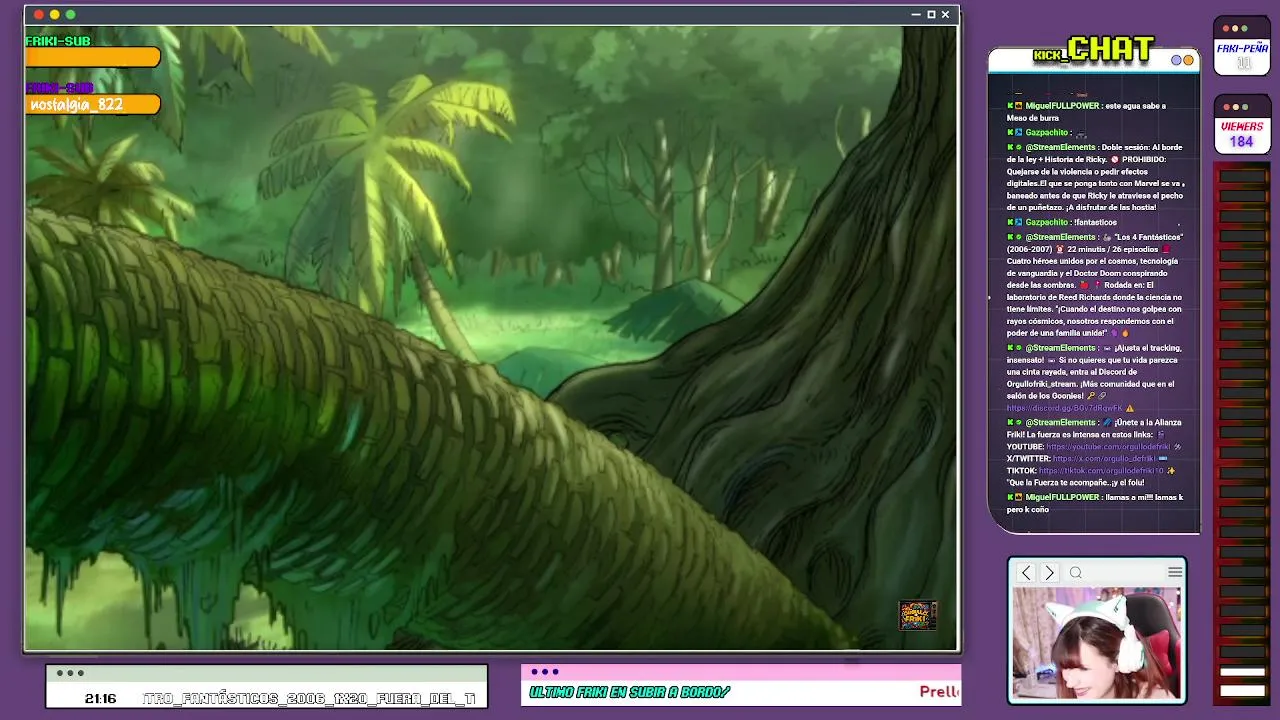This screenshot has height=720, width=1280.
Task: Click the 21:16 time display
Action: coord(100,699)
